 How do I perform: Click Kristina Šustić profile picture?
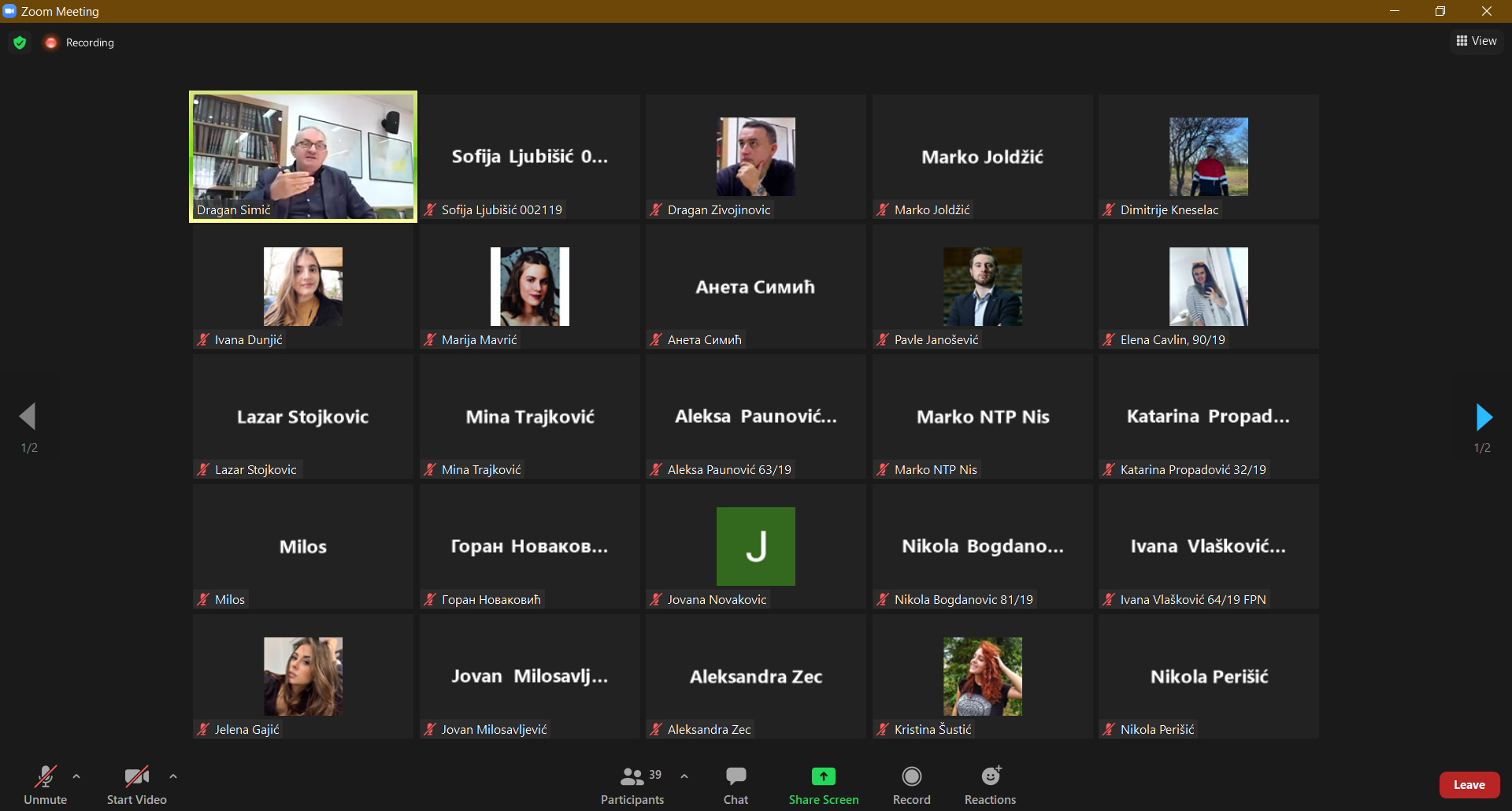(x=983, y=676)
